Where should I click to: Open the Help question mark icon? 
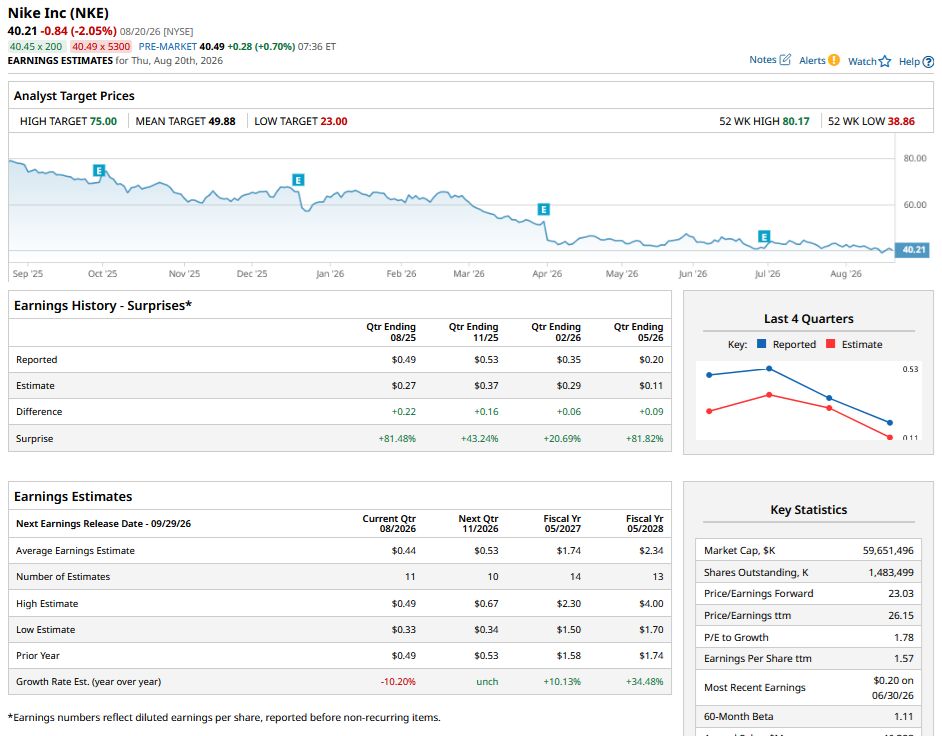pos(928,61)
